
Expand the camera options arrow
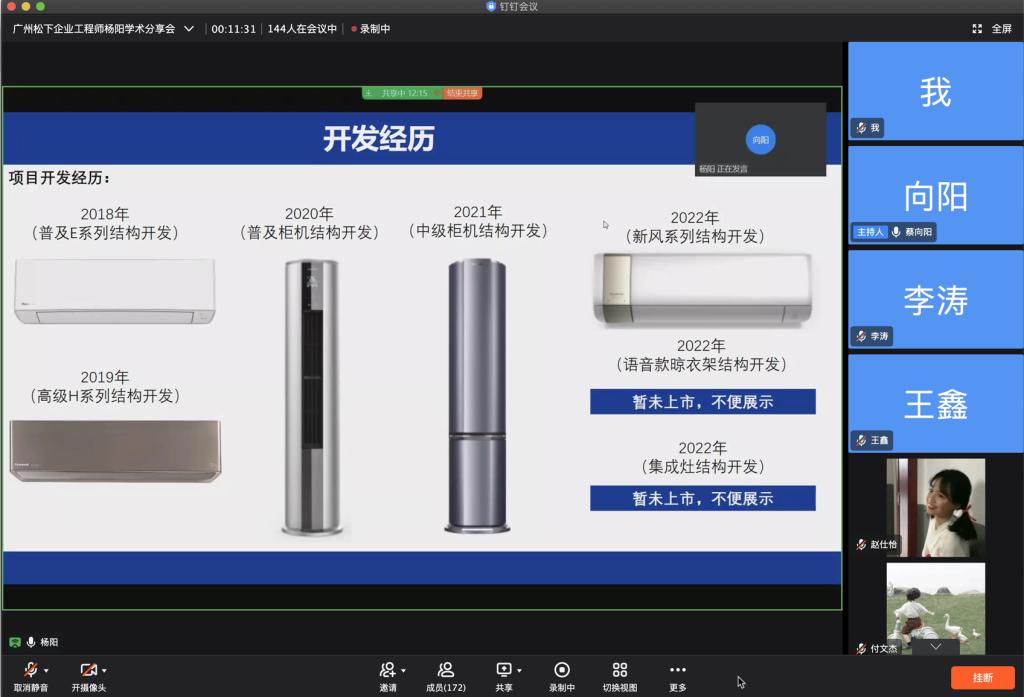point(104,671)
